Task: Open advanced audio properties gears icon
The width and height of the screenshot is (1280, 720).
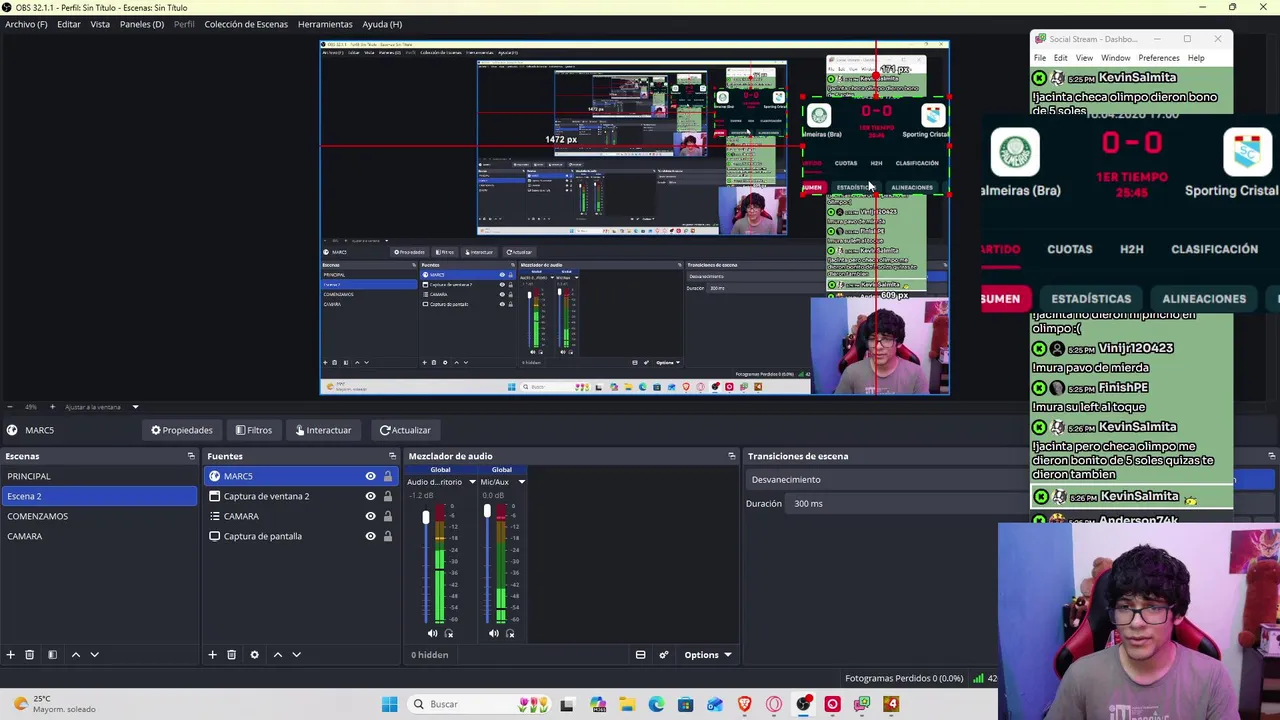Action: point(663,655)
